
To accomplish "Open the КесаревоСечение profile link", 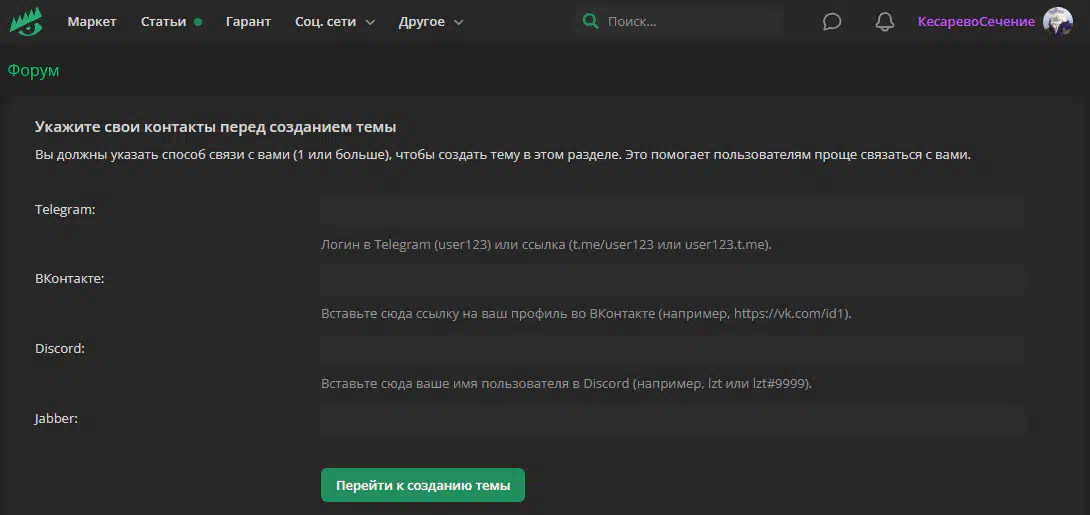I will point(976,22).
